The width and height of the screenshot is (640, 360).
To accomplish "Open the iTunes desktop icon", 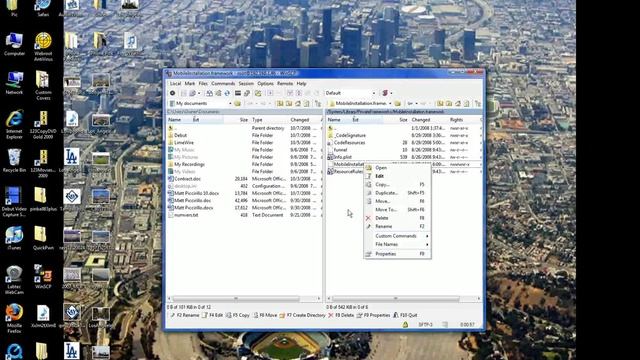I will (14, 238).
